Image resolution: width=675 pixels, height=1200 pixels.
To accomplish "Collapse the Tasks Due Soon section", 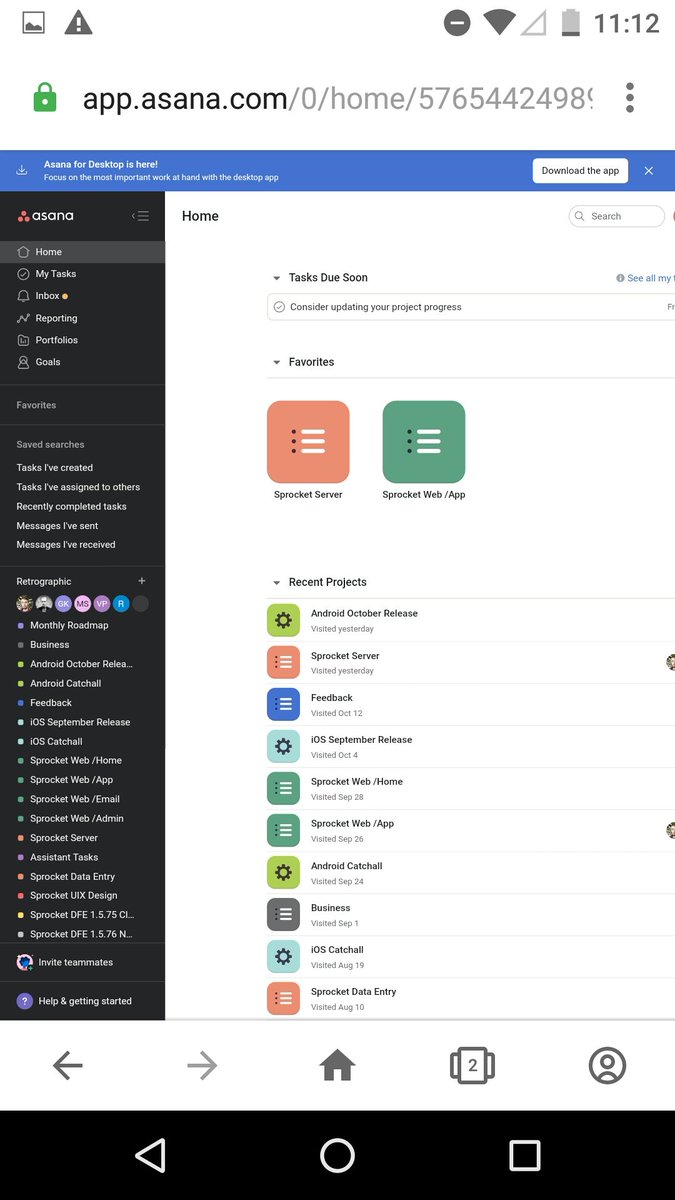I will click(x=276, y=278).
